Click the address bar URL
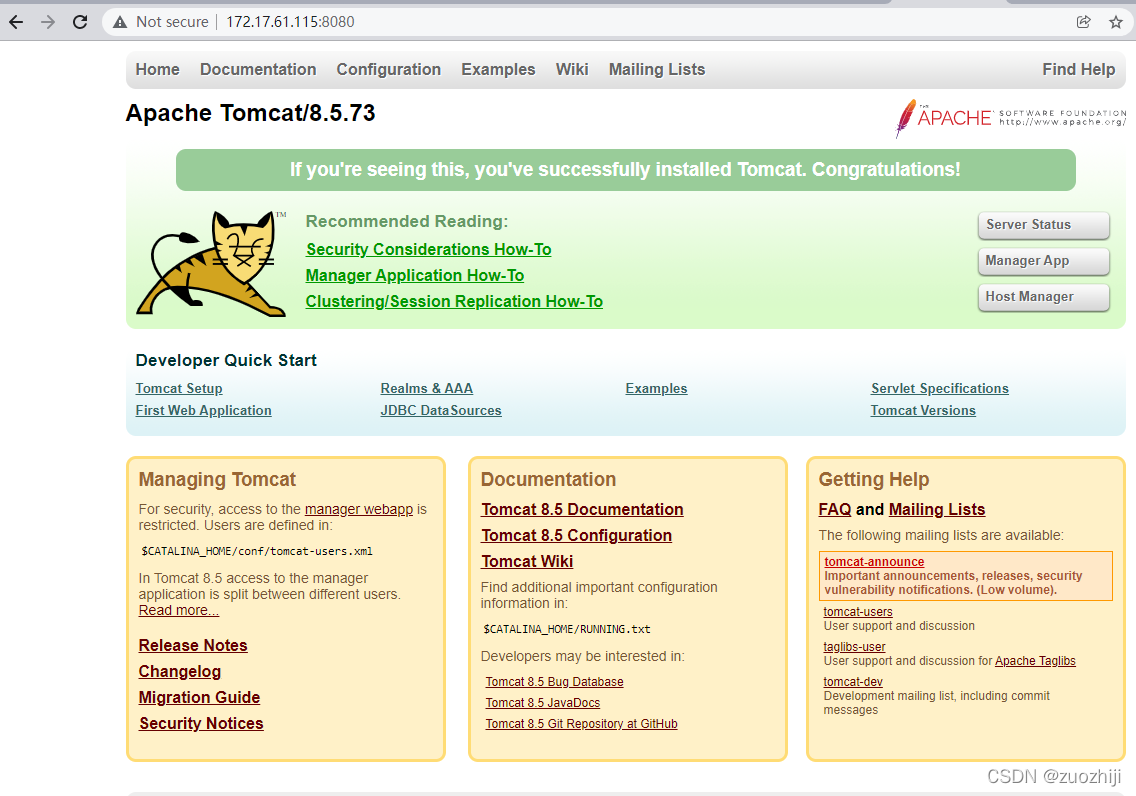The image size is (1136, 796). point(290,22)
